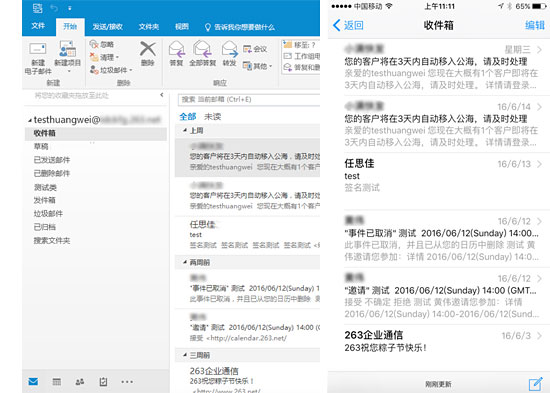Image resolution: width=550 pixels, height=393 pixels.
Task: Click the People icon in navigation bar
Action: pyautogui.click(x=80, y=381)
